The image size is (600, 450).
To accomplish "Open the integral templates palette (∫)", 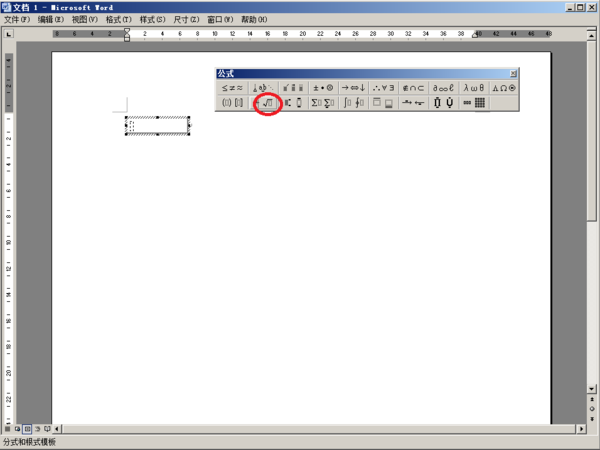I will [354, 103].
